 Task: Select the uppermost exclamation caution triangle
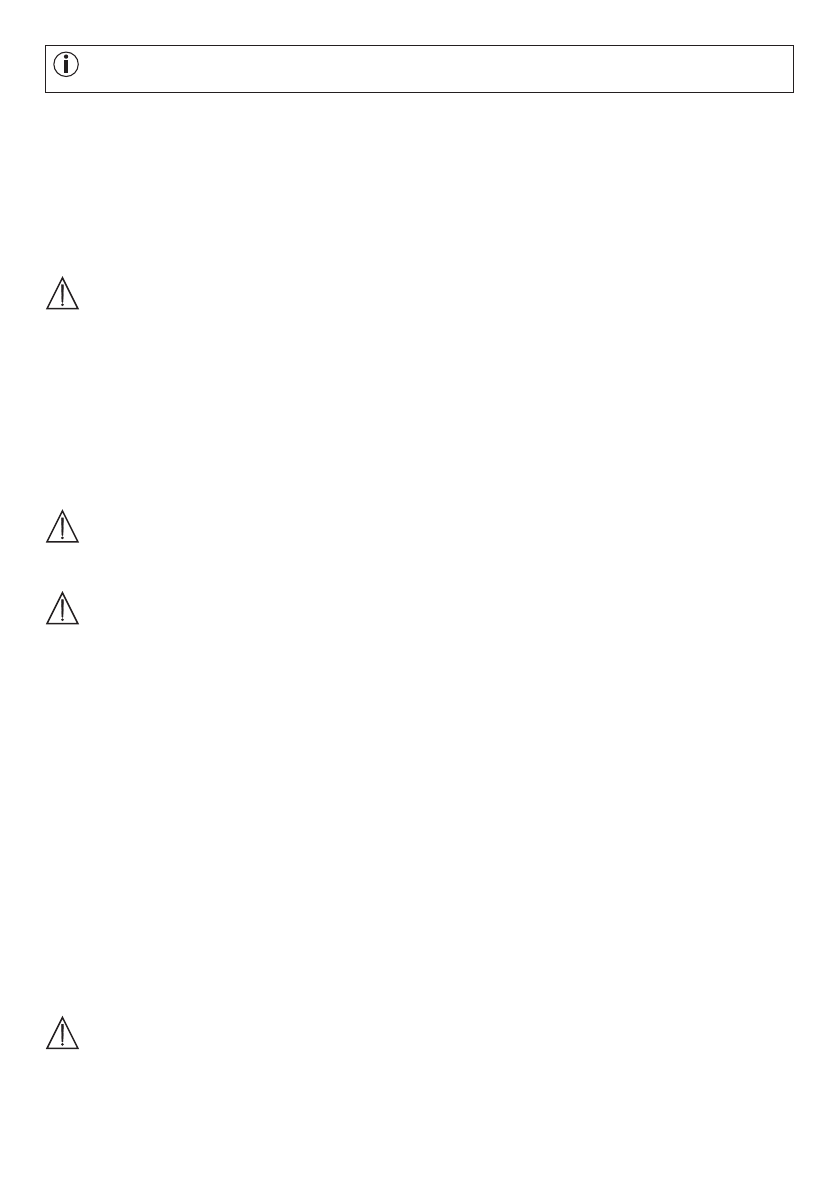tap(62, 293)
